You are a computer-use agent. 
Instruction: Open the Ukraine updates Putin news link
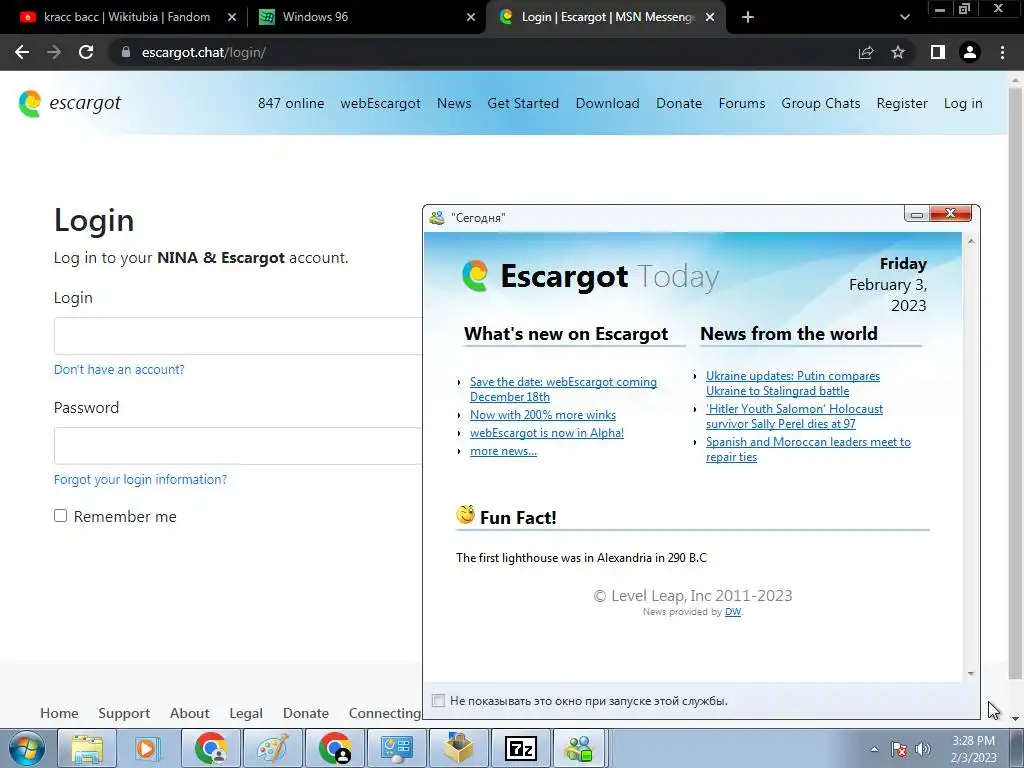793,383
